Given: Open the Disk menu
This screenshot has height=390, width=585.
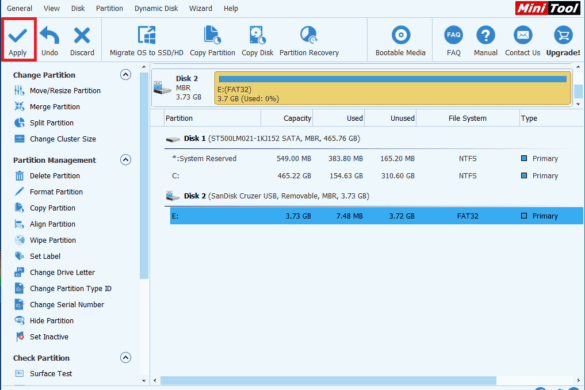Looking at the screenshot, I should pos(78,8).
